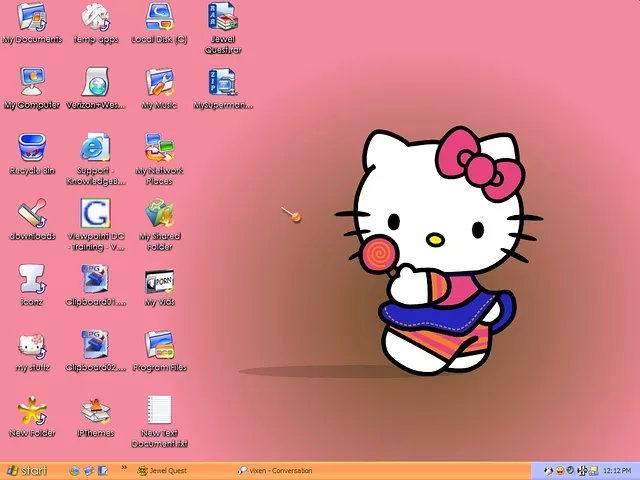This screenshot has height=480, width=640.
Task: Click the penguin tray icon
Action: [549, 471]
